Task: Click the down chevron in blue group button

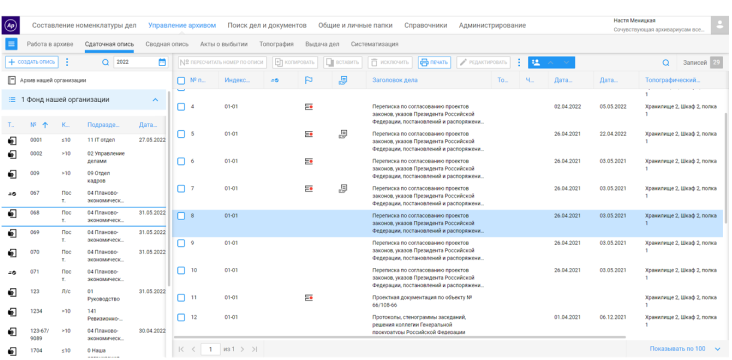Action: pyautogui.click(x=566, y=62)
